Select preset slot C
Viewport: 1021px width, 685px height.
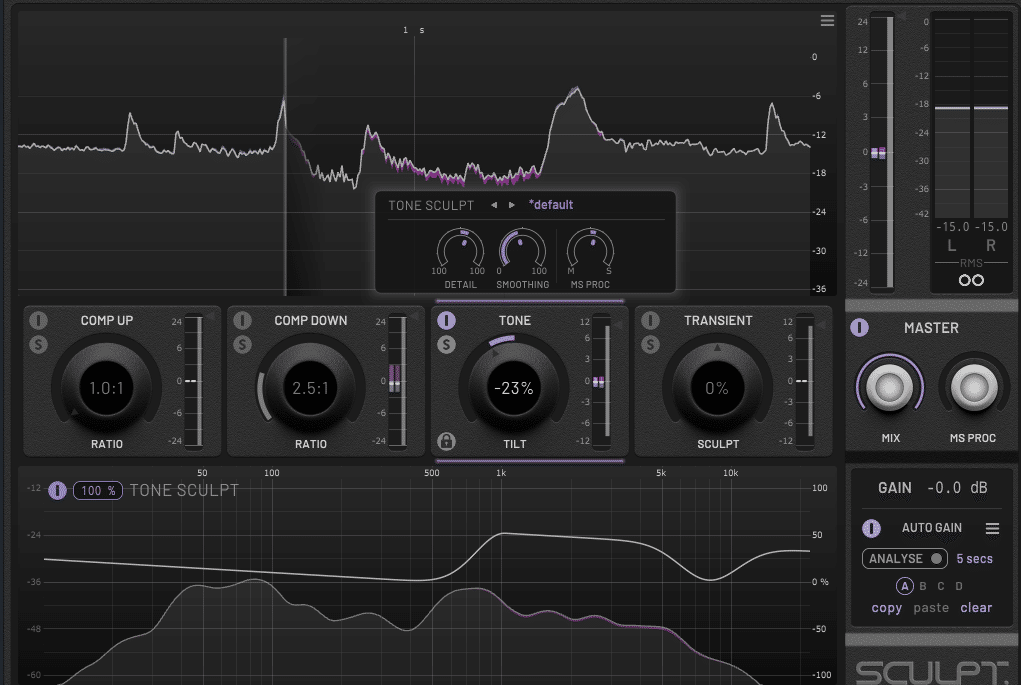point(941,586)
